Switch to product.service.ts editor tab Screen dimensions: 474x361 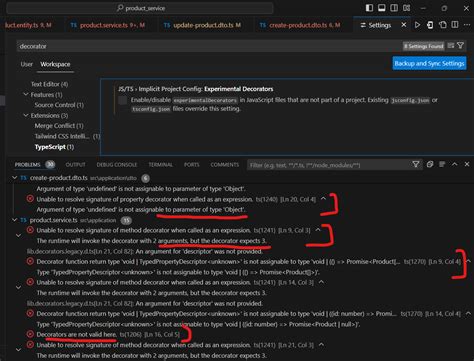107,25
